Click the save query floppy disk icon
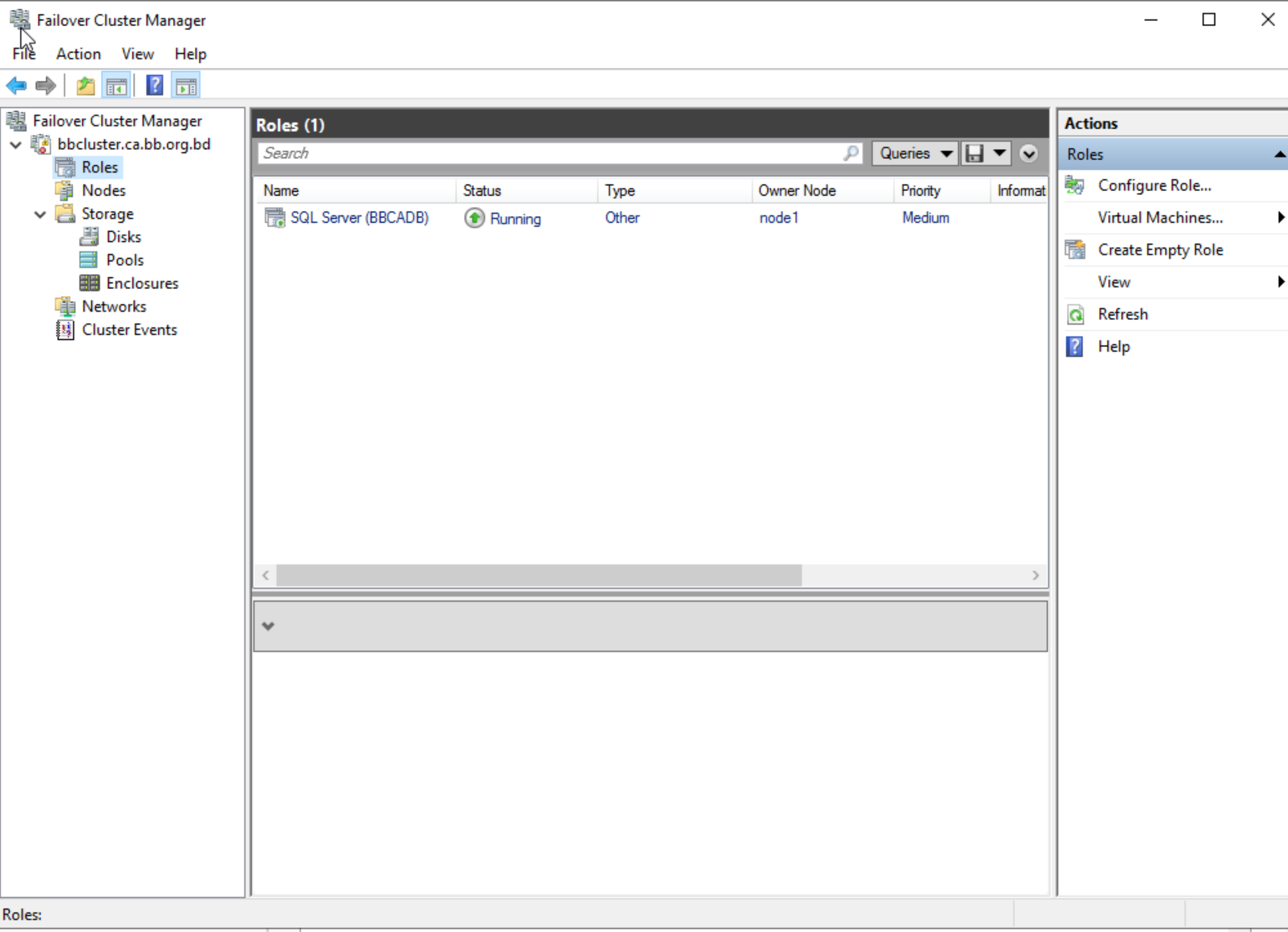This screenshot has height=932, width=1288. click(975, 153)
